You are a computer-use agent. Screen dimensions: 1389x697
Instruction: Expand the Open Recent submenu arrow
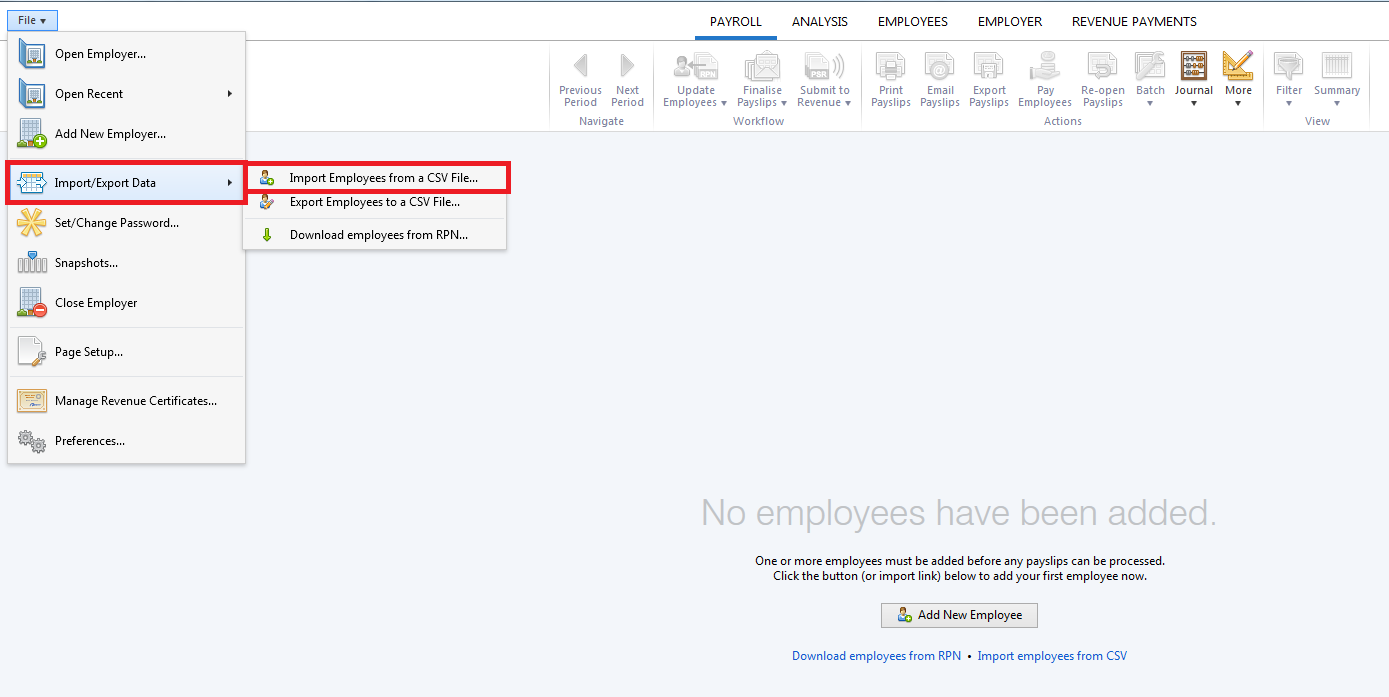click(230, 94)
